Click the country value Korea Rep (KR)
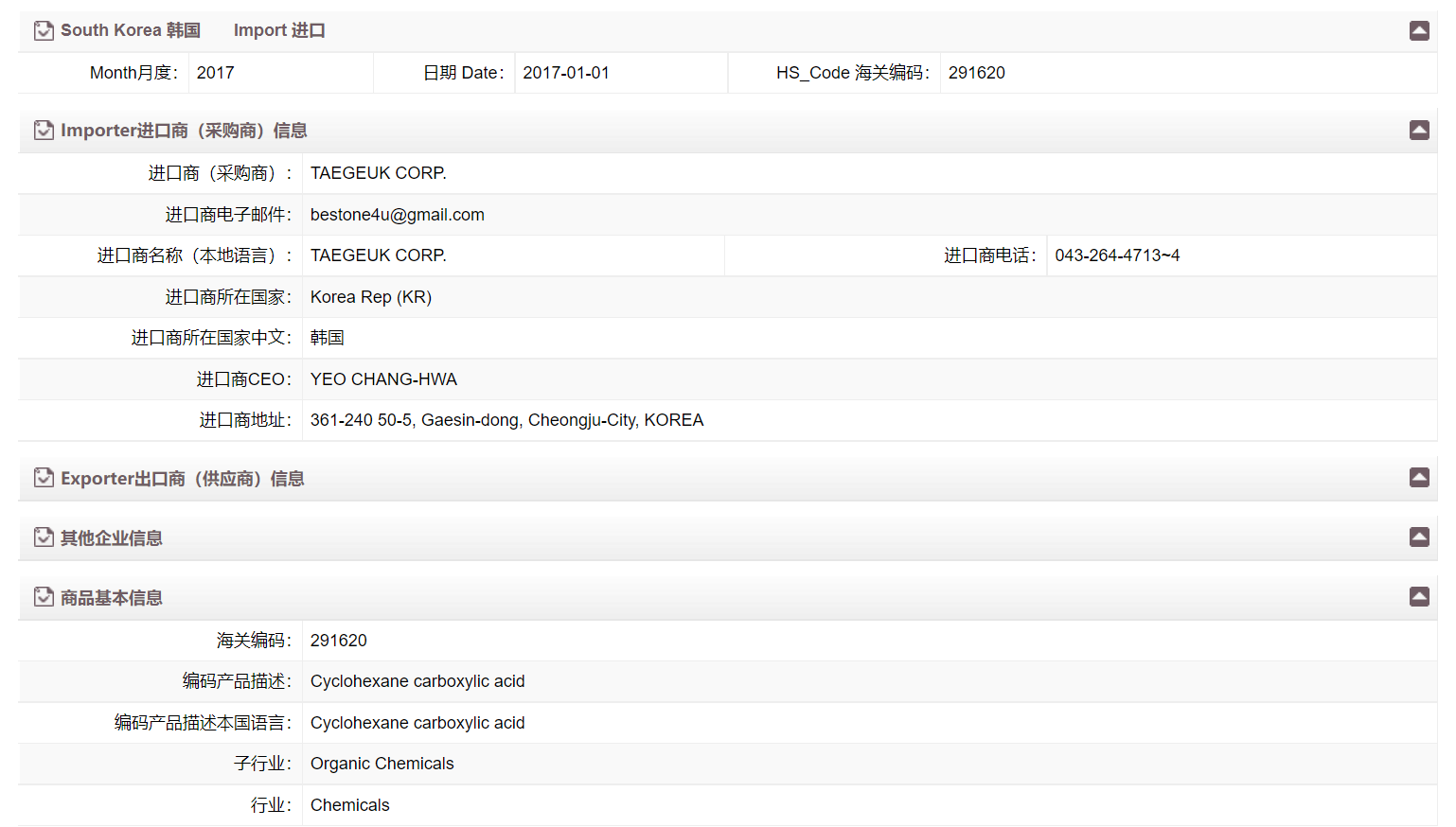 pyautogui.click(x=371, y=297)
